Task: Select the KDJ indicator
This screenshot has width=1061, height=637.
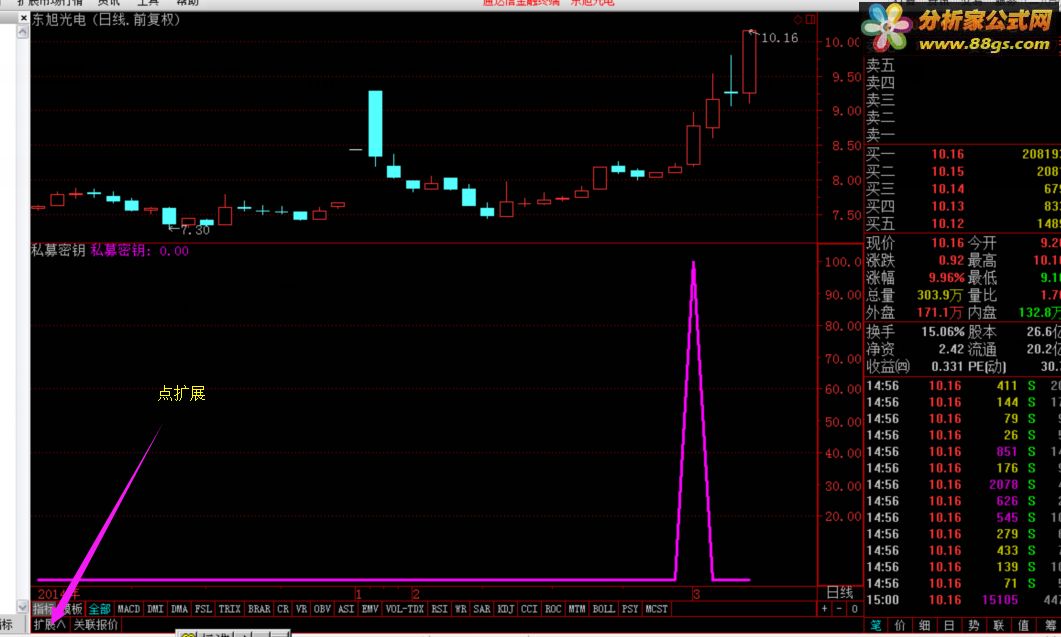Action: [x=505, y=609]
